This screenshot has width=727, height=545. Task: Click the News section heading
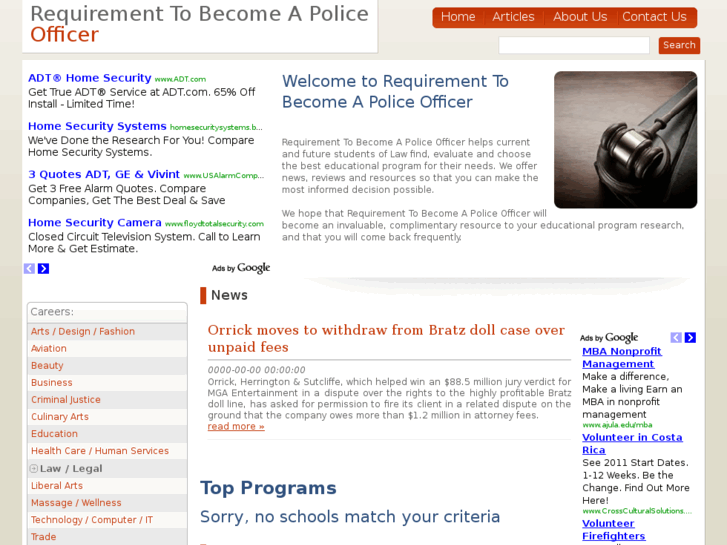229,295
